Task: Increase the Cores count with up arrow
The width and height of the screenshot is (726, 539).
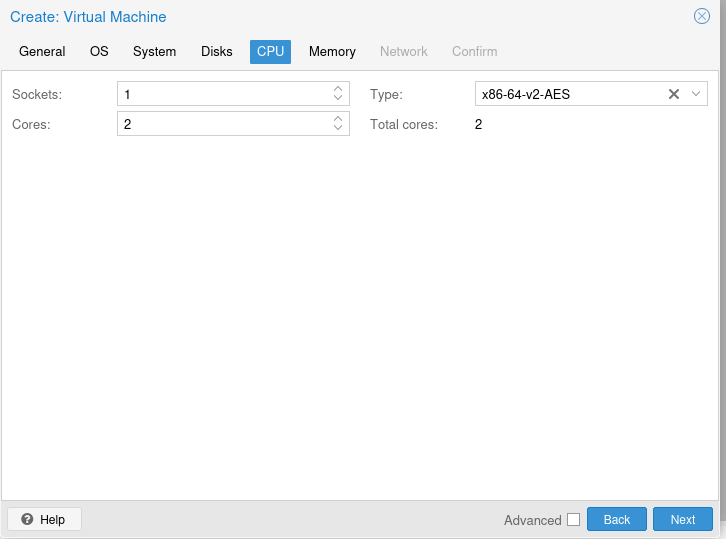Action: (338, 118)
